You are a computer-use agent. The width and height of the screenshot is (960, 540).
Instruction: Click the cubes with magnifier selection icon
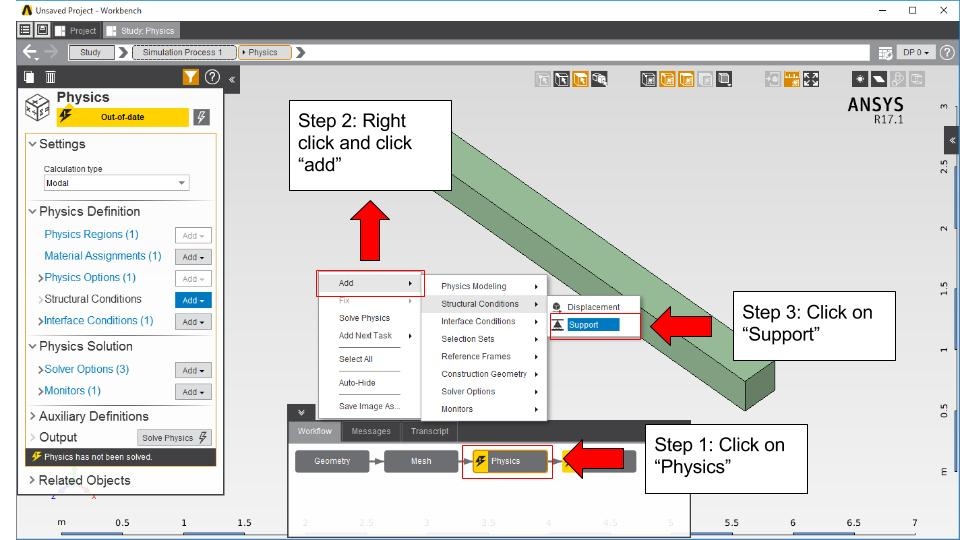(x=599, y=79)
